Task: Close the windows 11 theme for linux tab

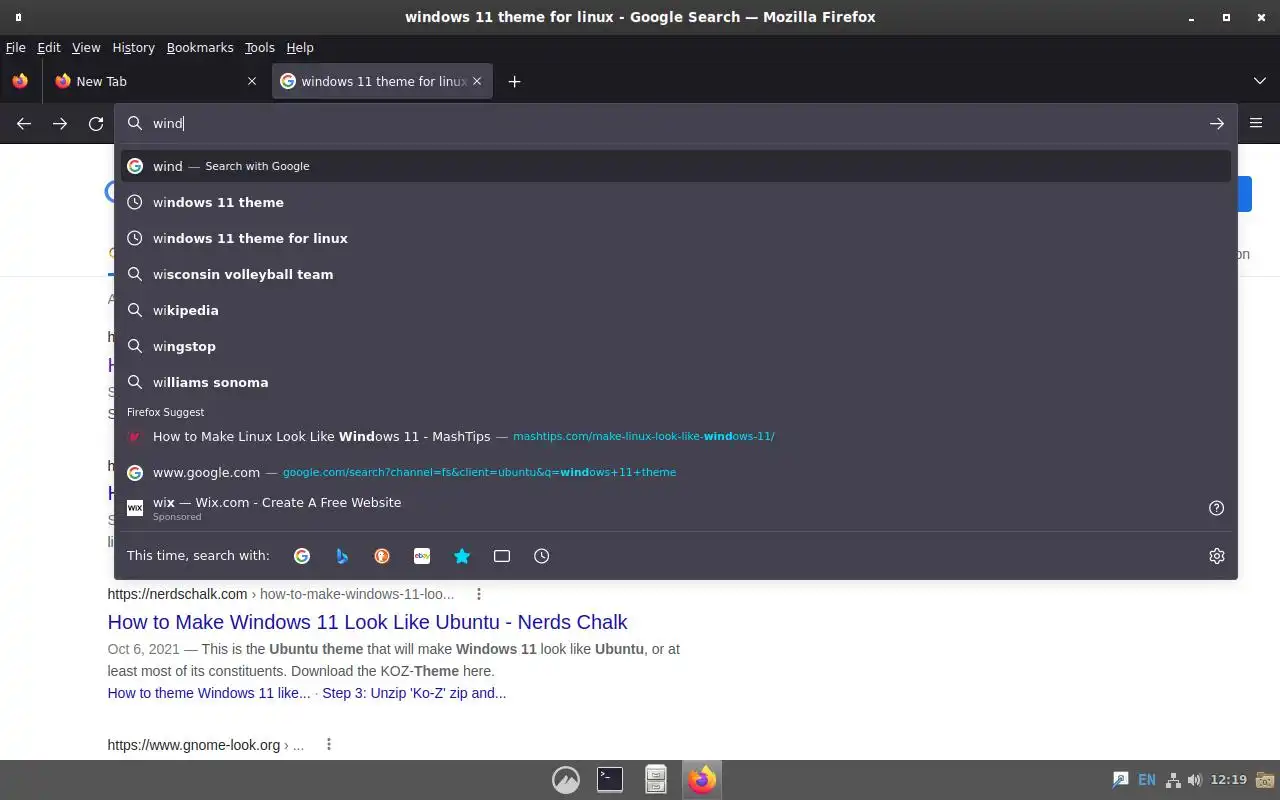Action: [477, 82]
